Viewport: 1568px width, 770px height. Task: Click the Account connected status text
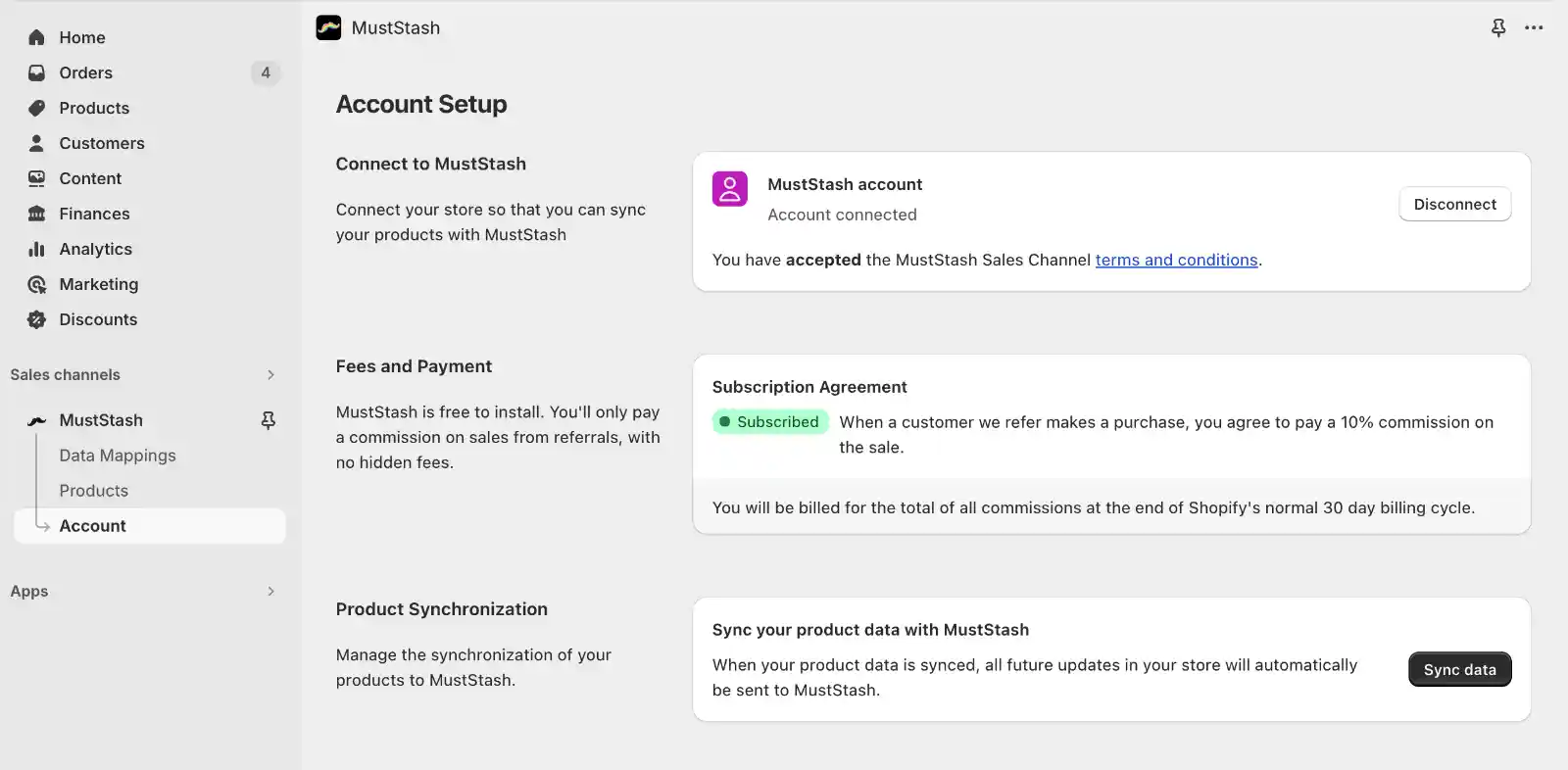click(x=842, y=215)
